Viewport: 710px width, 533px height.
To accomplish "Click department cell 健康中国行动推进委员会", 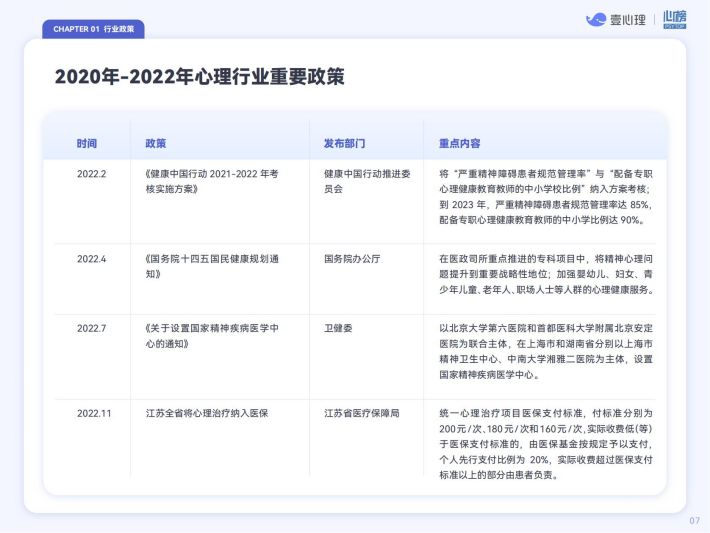I will tap(367, 182).
